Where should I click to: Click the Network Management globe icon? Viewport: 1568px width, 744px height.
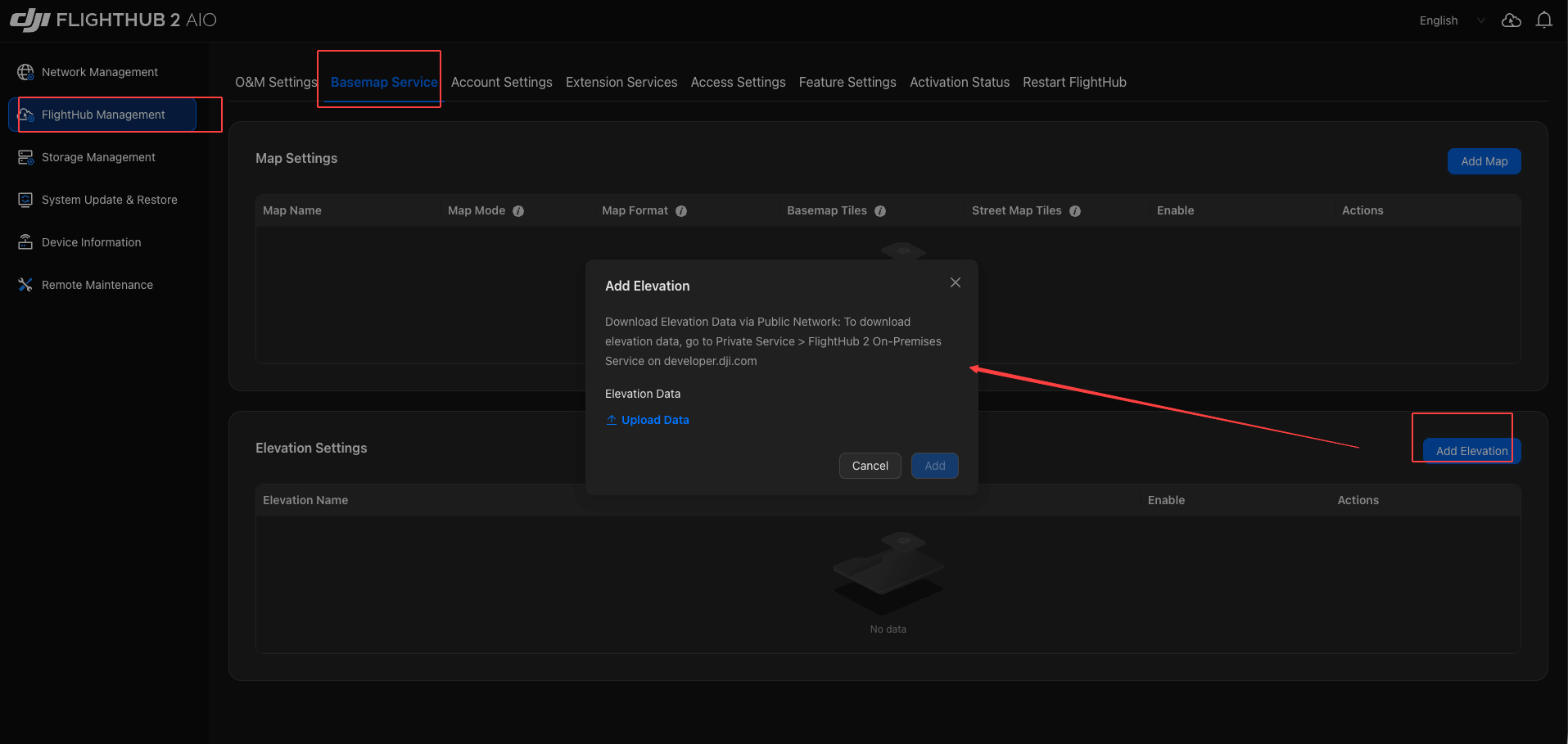[x=25, y=72]
